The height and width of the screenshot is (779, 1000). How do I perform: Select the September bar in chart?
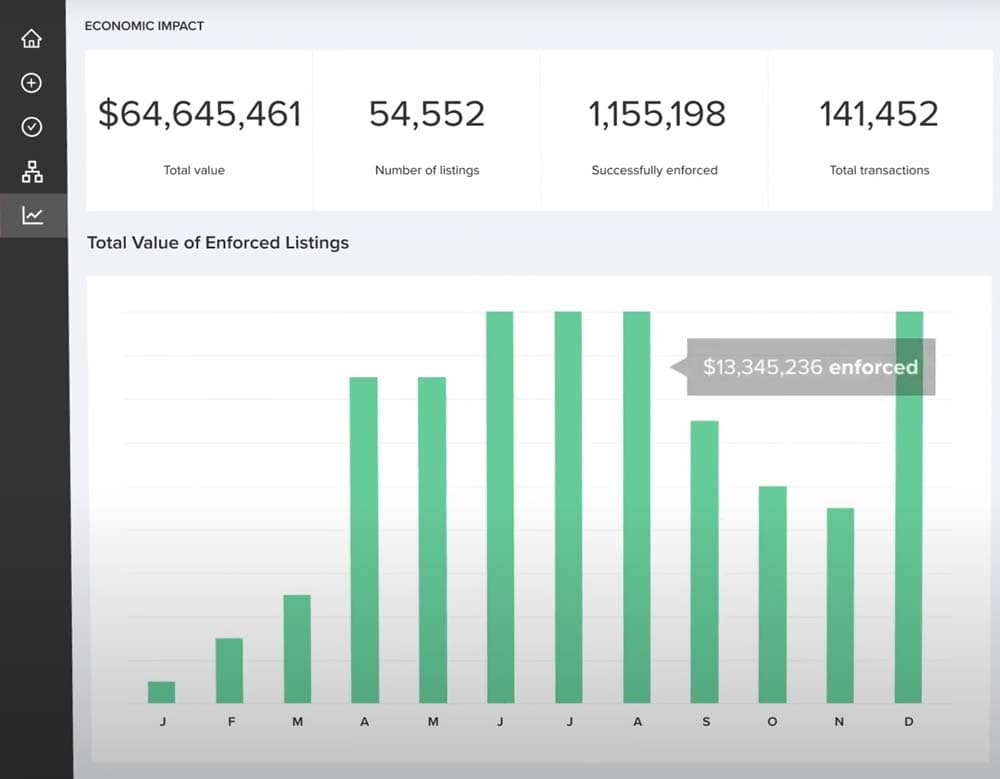pos(704,561)
